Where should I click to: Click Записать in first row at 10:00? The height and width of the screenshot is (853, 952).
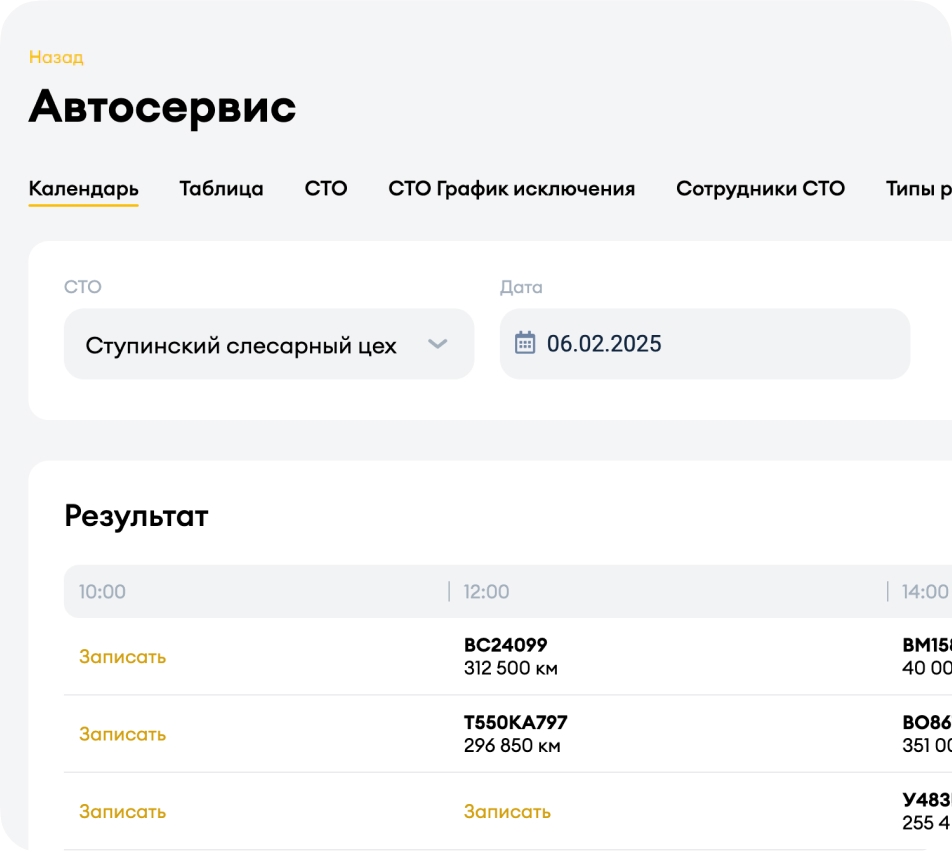point(123,657)
